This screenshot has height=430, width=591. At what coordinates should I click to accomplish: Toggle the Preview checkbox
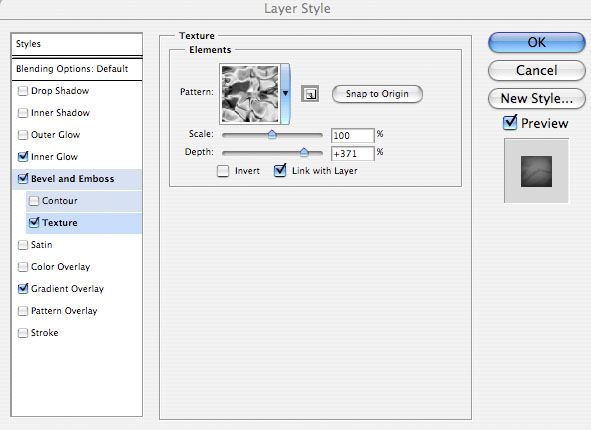pos(510,122)
